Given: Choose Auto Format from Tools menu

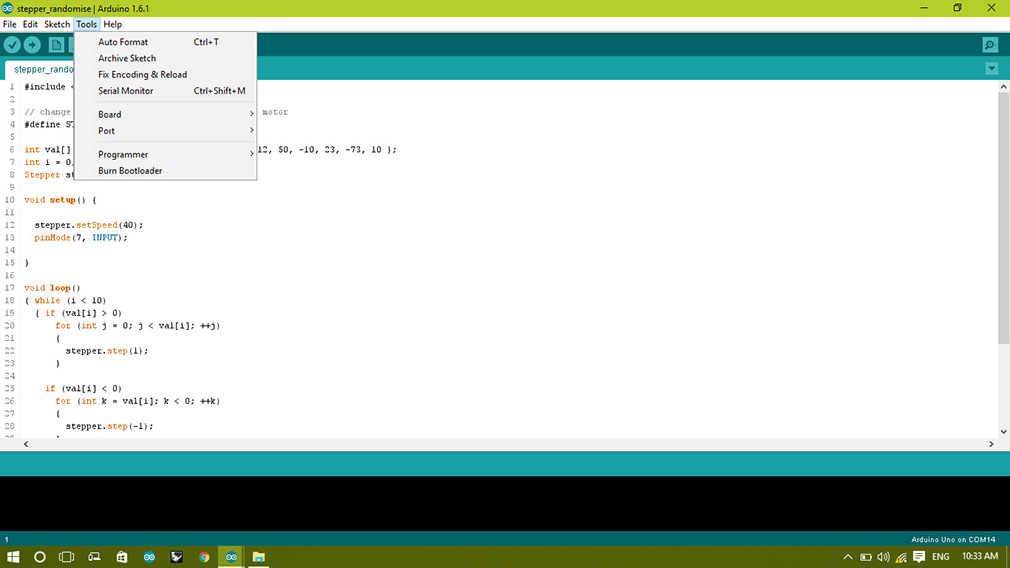Looking at the screenshot, I should pyautogui.click(x=166, y=42).
